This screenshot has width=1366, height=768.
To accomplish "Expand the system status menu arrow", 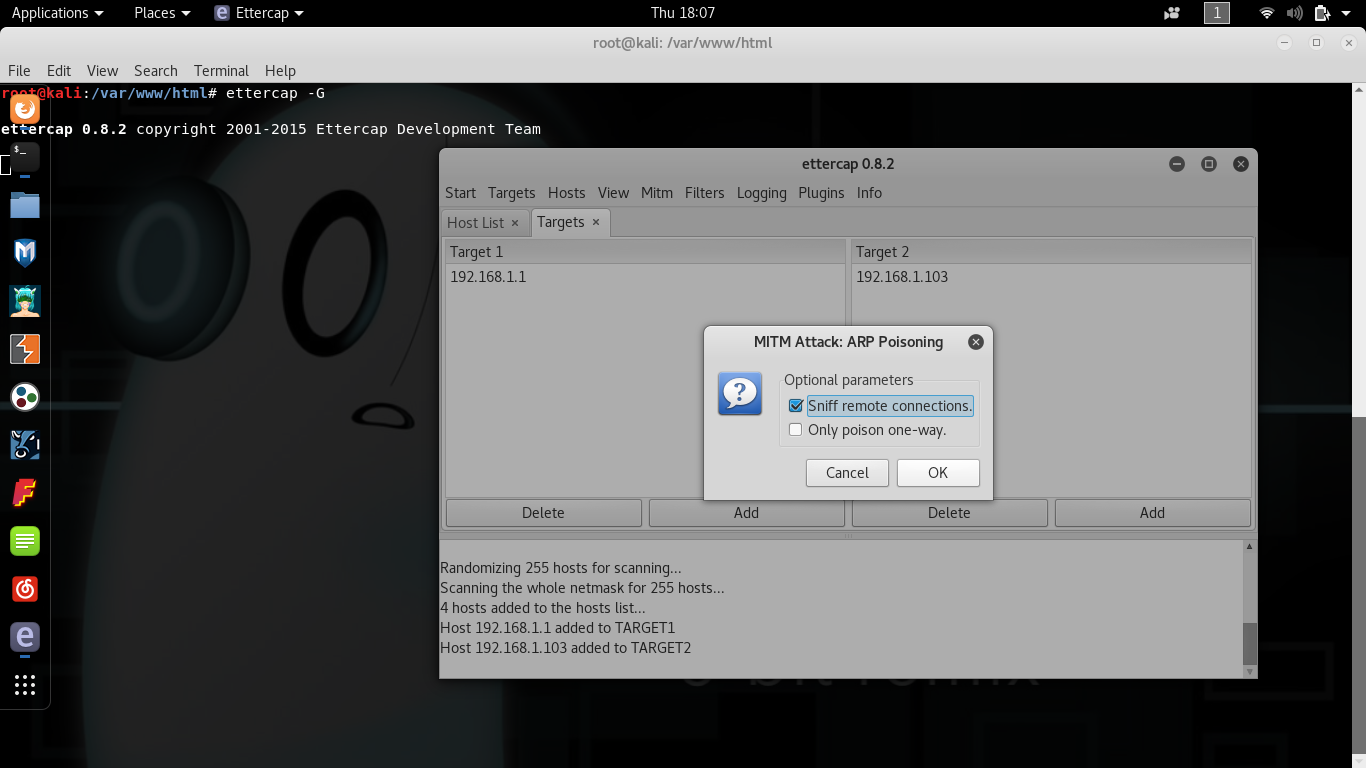I will (1346, 13).
